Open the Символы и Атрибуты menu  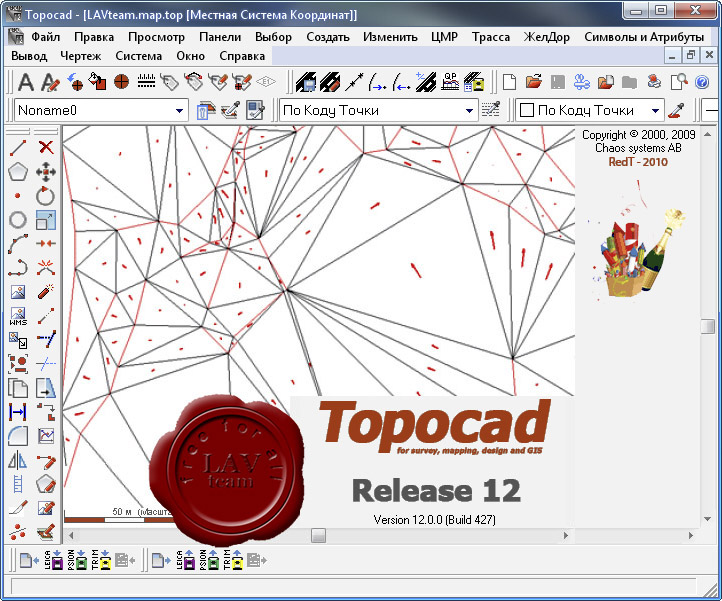click(644, 37)
